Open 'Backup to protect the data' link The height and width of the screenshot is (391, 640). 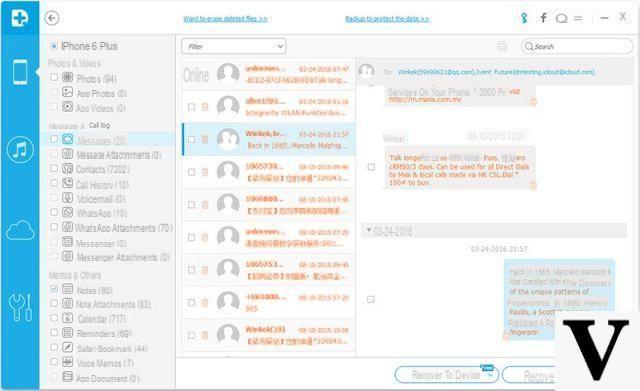pyautogui.click(x=387, y=19)
